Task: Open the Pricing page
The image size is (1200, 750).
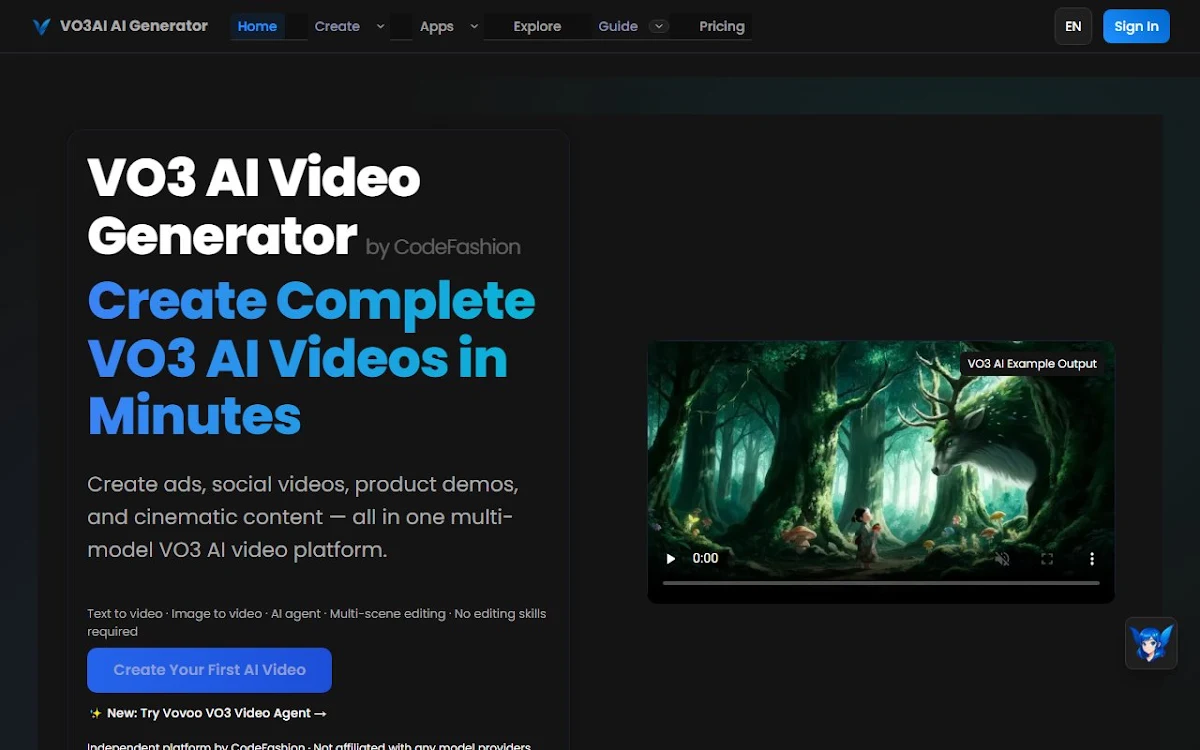Action: click(x=722, y=26)
